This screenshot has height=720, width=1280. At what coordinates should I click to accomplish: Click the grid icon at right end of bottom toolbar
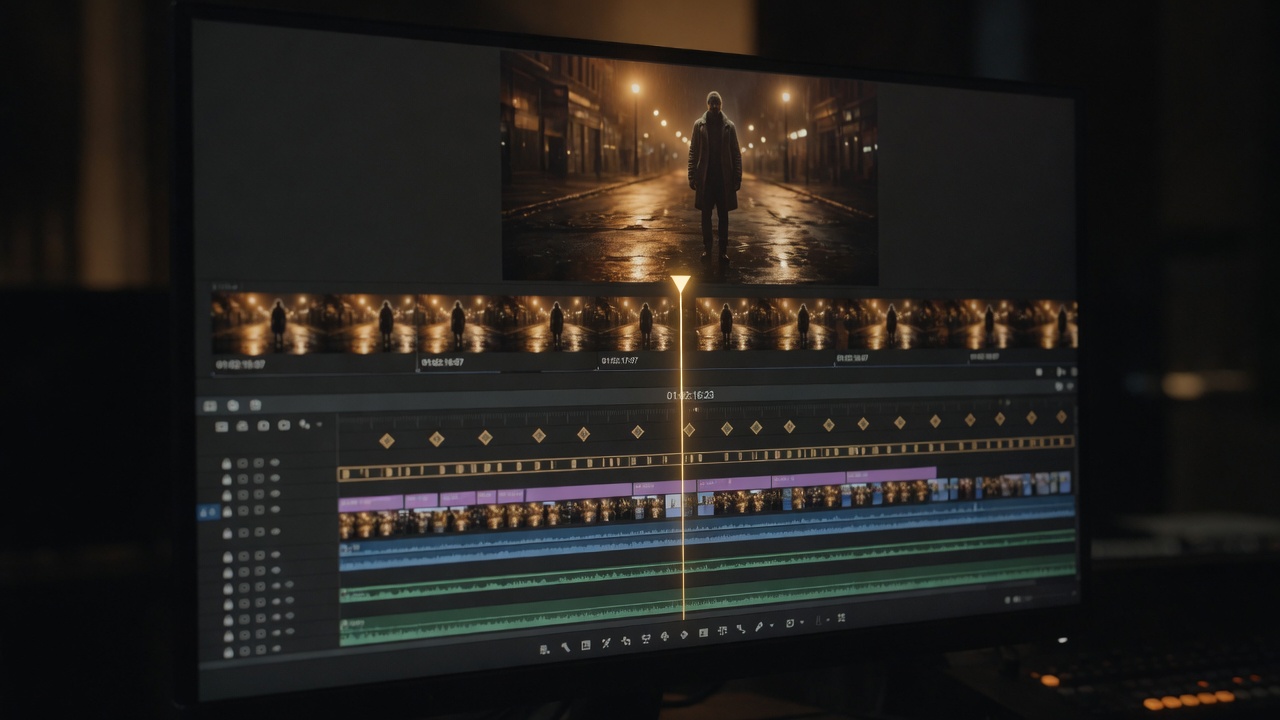pyautogui.click(x=841, y=618)
